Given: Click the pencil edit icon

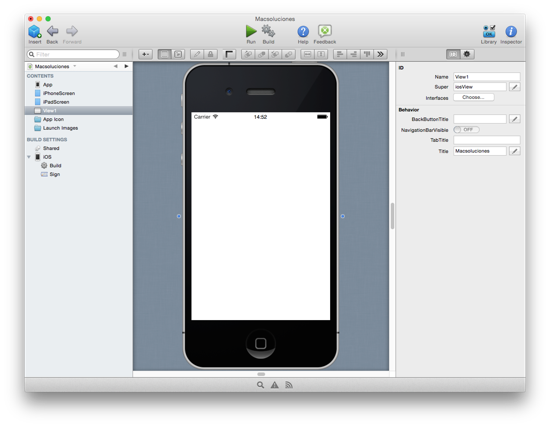Looking at the screenshot, I should pyautogui.click(x=197, y=54).
